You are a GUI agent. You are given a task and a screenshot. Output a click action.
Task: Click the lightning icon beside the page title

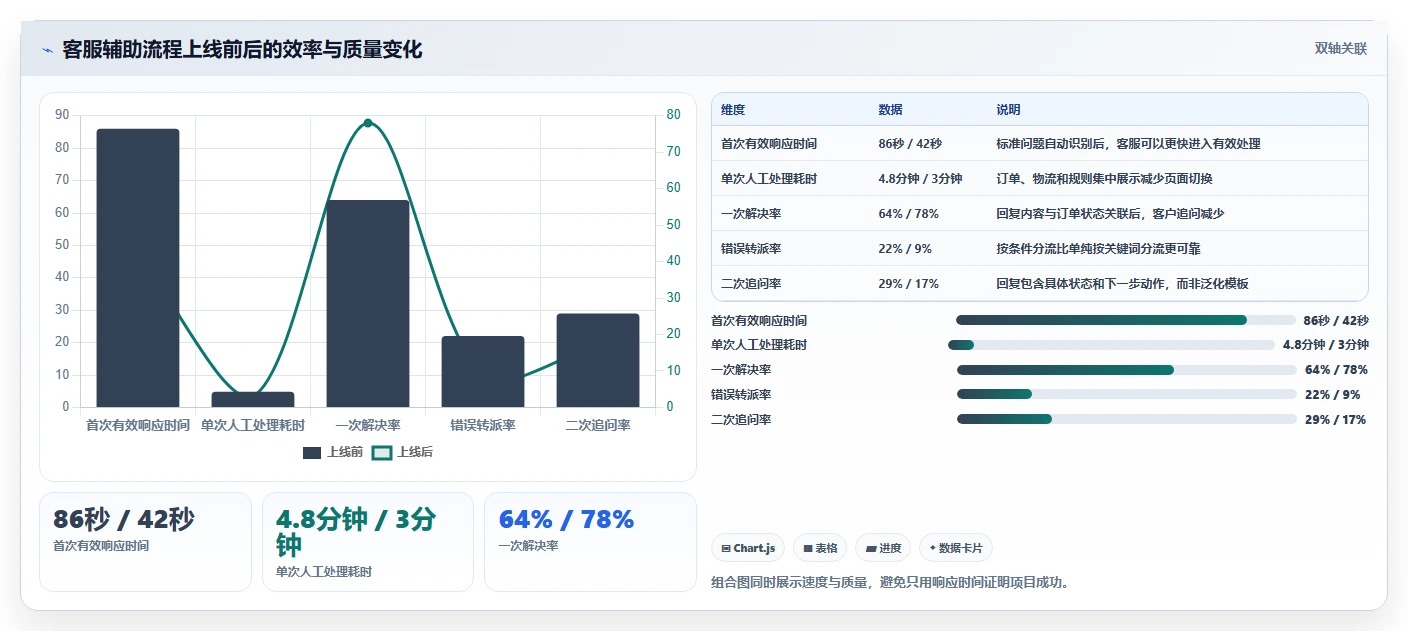[x=47, y=50]
